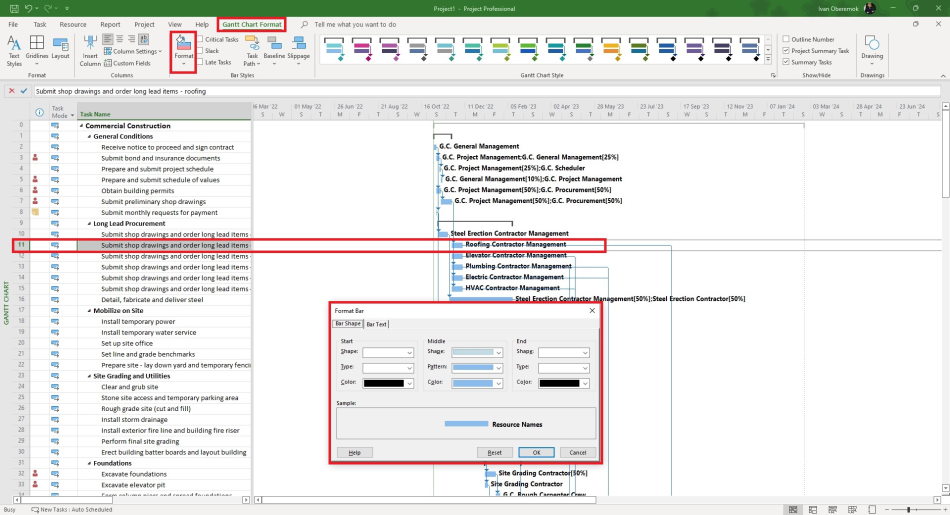Image resolution: width=950 pixels, height=515 pixels.
Task: Align column text center
Action: click(120, 39)
